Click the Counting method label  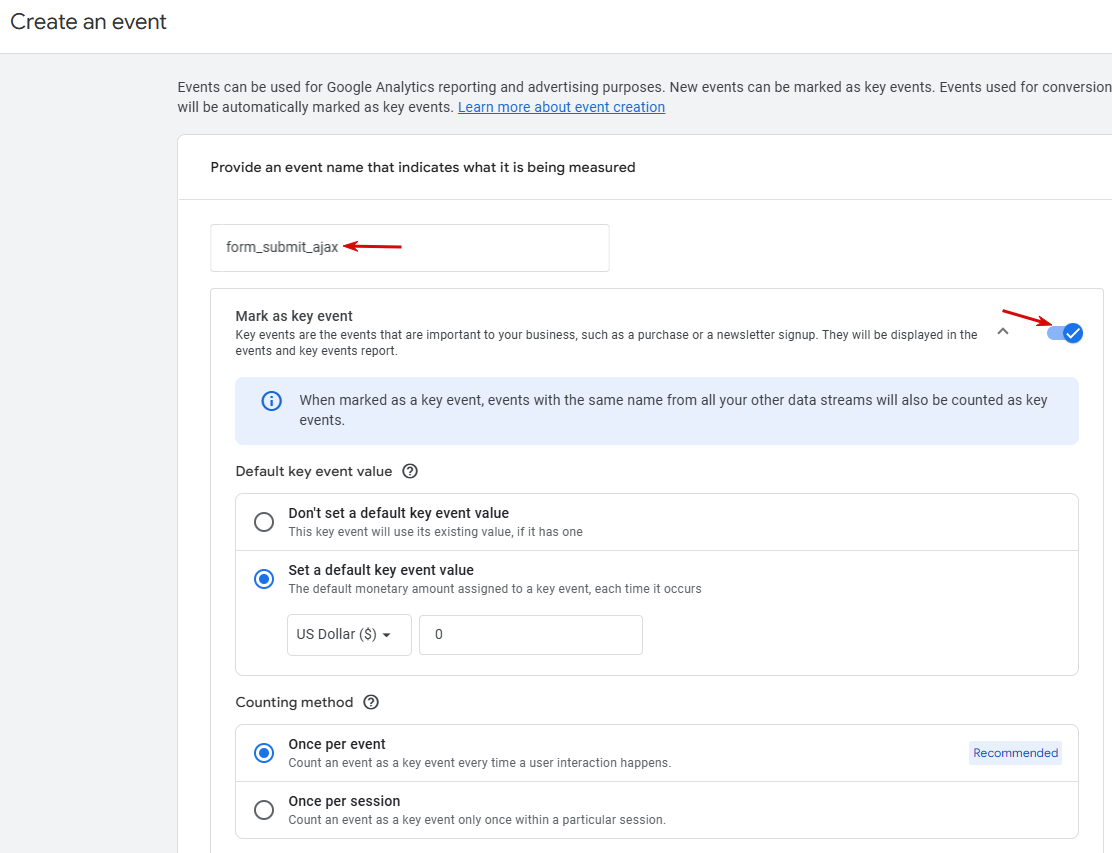point(294,702)
